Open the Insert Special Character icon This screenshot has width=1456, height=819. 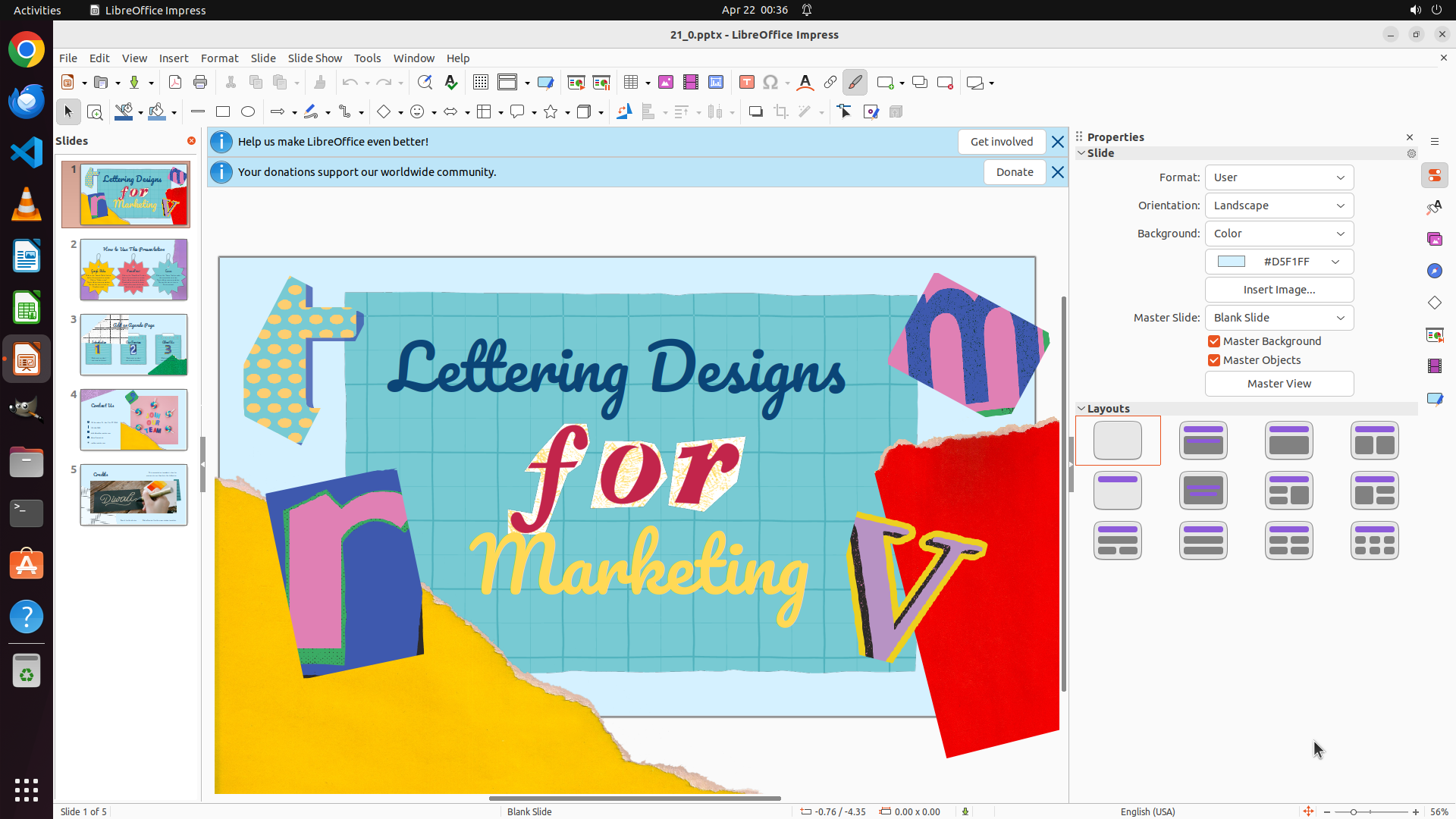pyautogui.click(x=770, y=83)
